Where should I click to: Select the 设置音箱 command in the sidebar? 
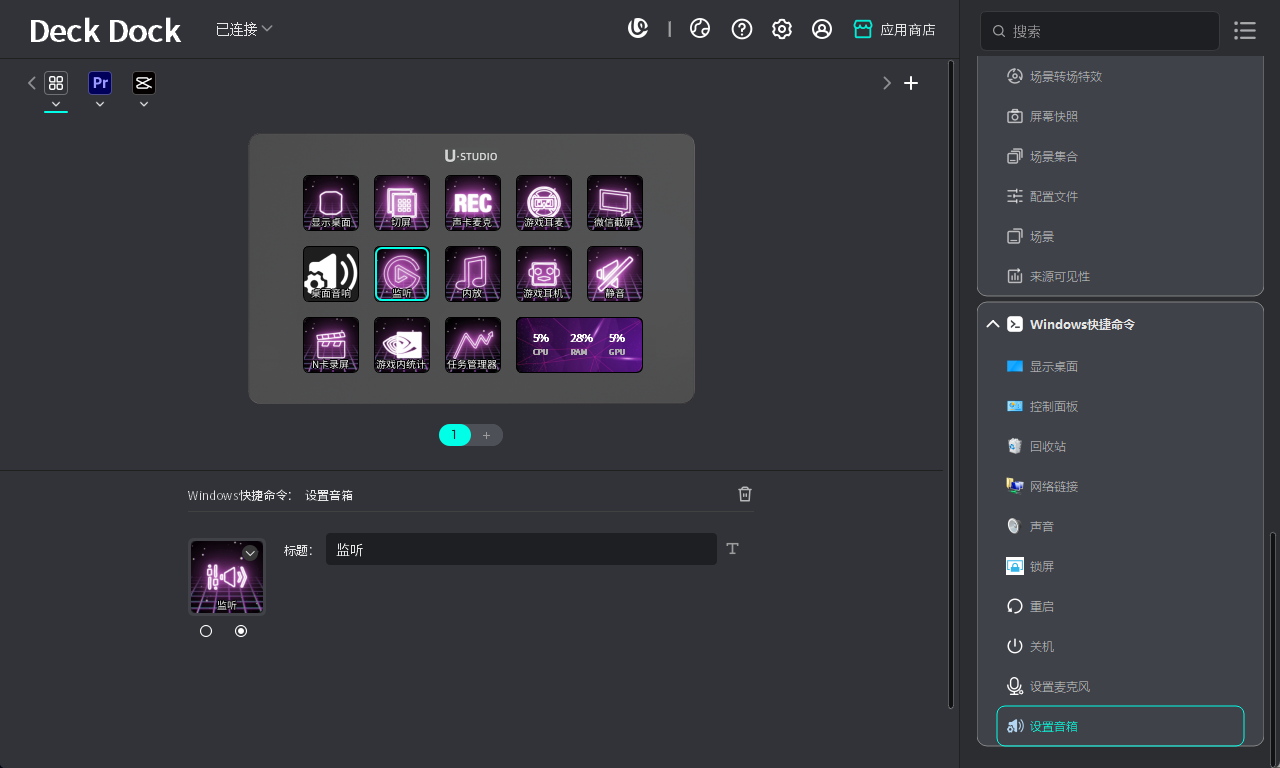coord(1120,726)
